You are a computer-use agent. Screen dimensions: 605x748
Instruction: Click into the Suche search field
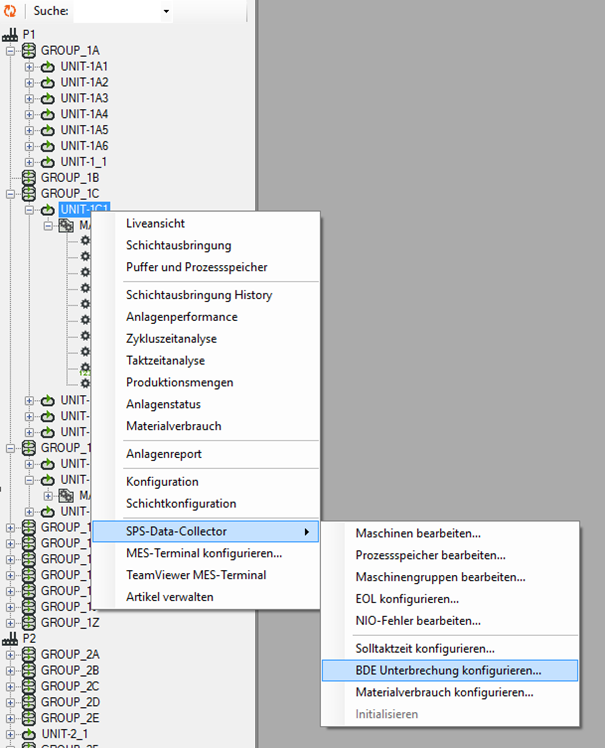pos(115,12)
